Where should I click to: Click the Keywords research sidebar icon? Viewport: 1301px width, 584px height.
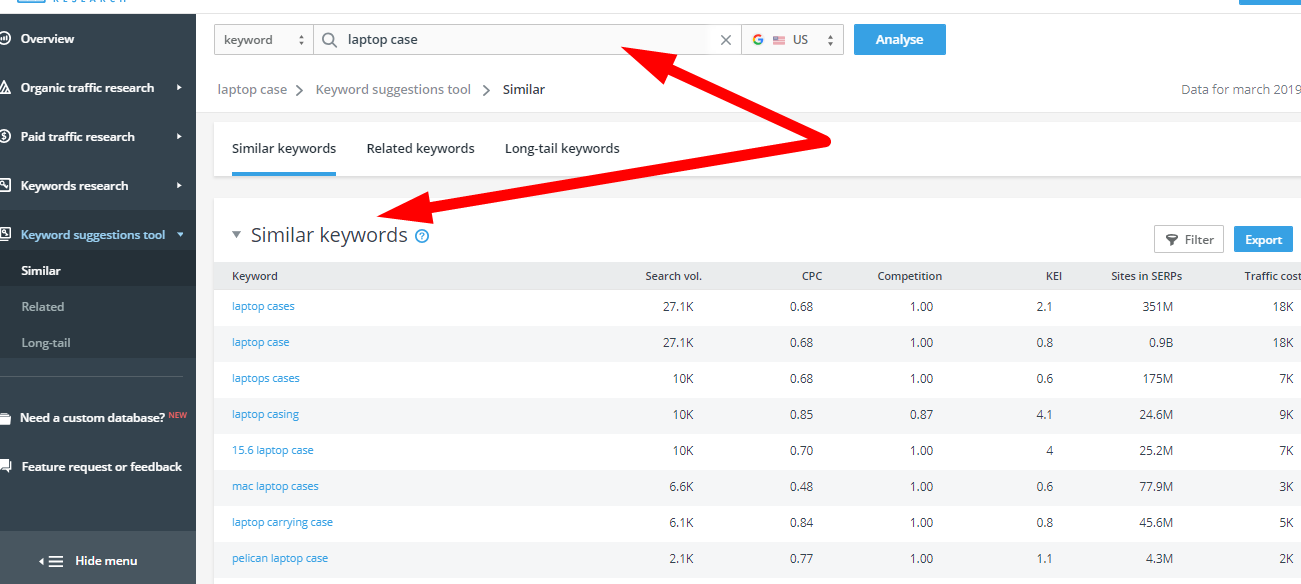click(x=5, y=186)
